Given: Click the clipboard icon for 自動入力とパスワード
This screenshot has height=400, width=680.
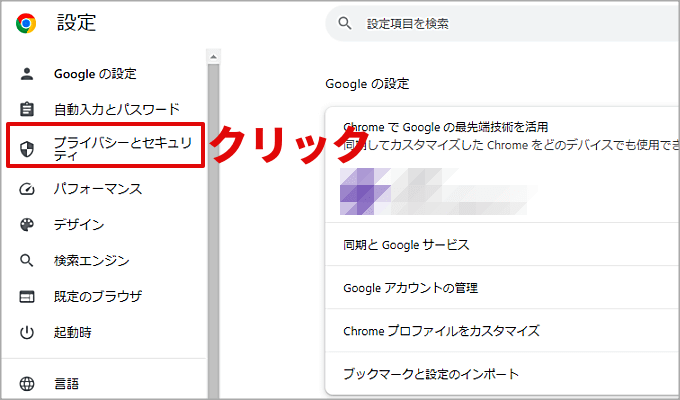Looking at the screenshot, I should [27, 109].
